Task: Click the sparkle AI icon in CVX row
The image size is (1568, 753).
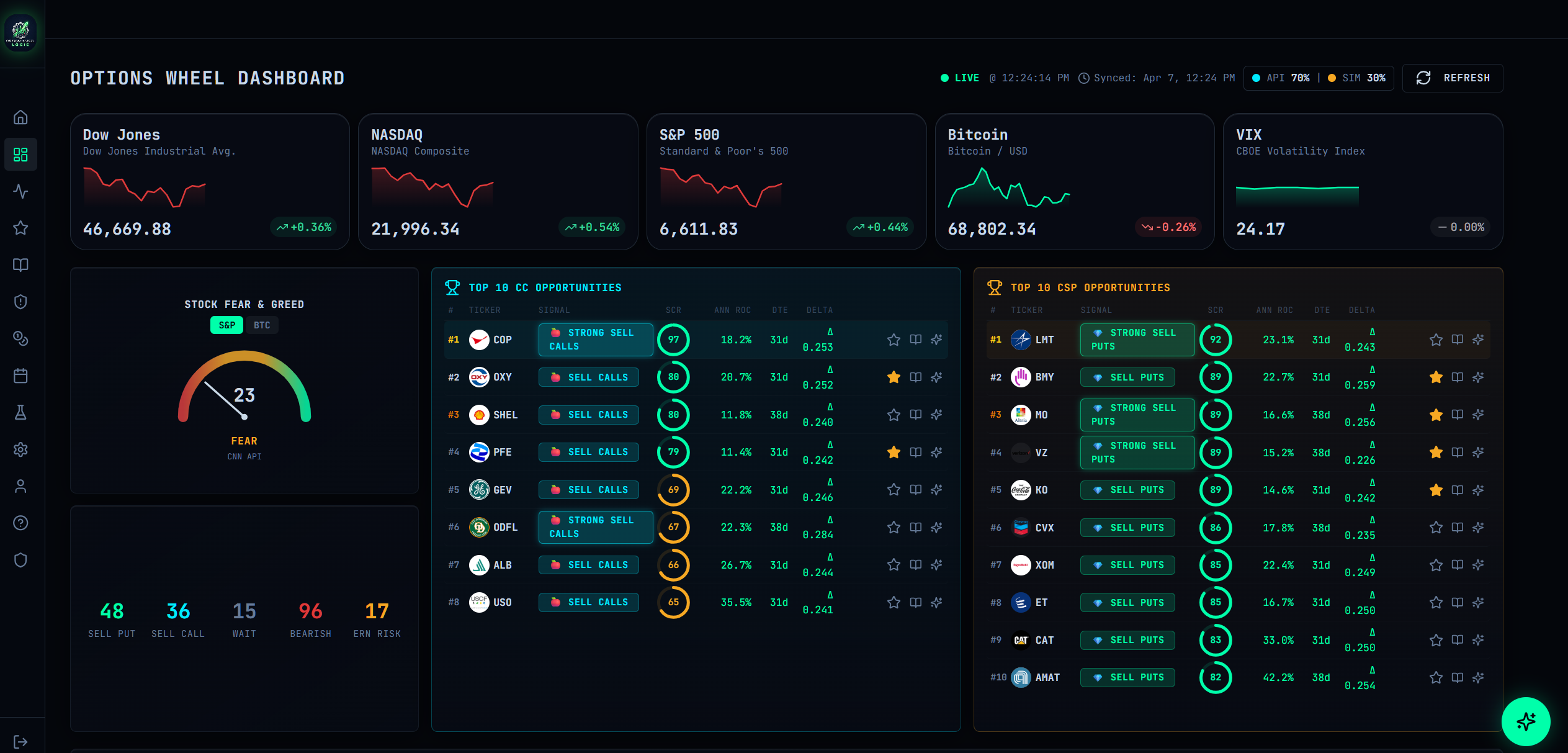Action: 1478,528
